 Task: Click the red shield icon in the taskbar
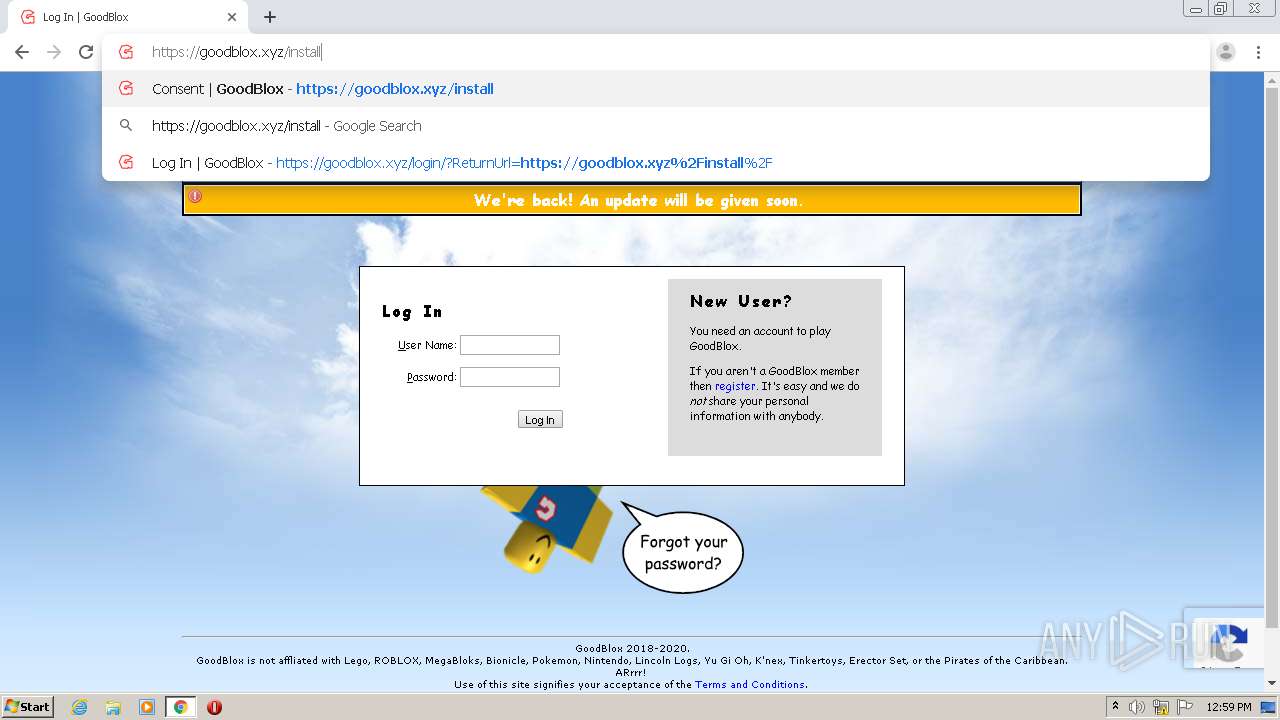[x=214, y=707]
